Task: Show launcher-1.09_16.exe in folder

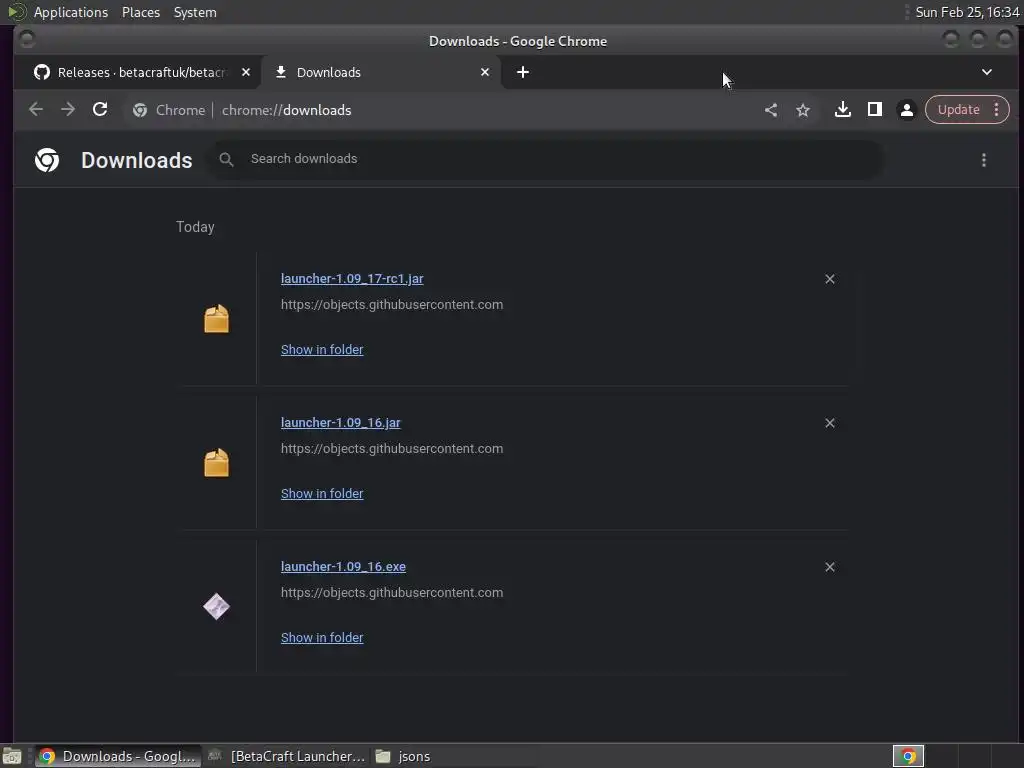Action: tap(322, 638)
